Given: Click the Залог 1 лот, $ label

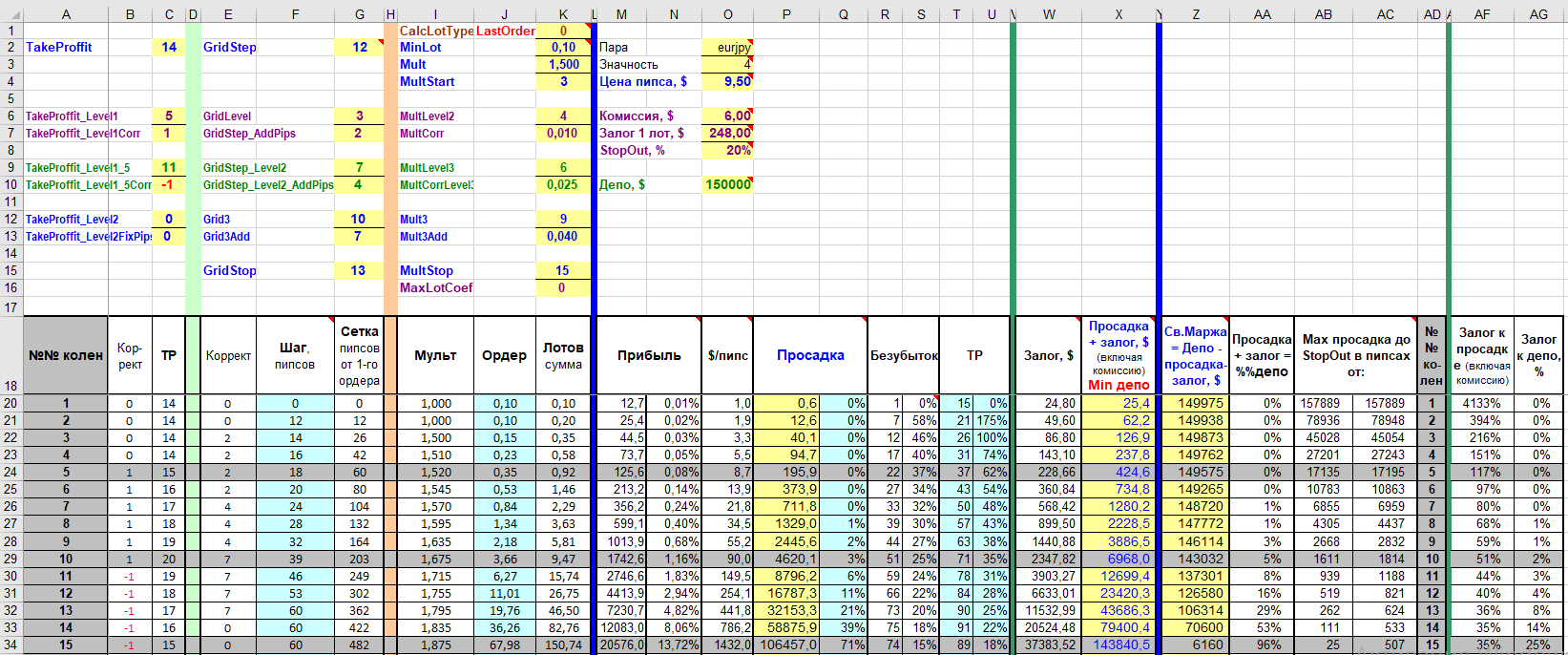Looking at the screenshot, I should point(641,133).
